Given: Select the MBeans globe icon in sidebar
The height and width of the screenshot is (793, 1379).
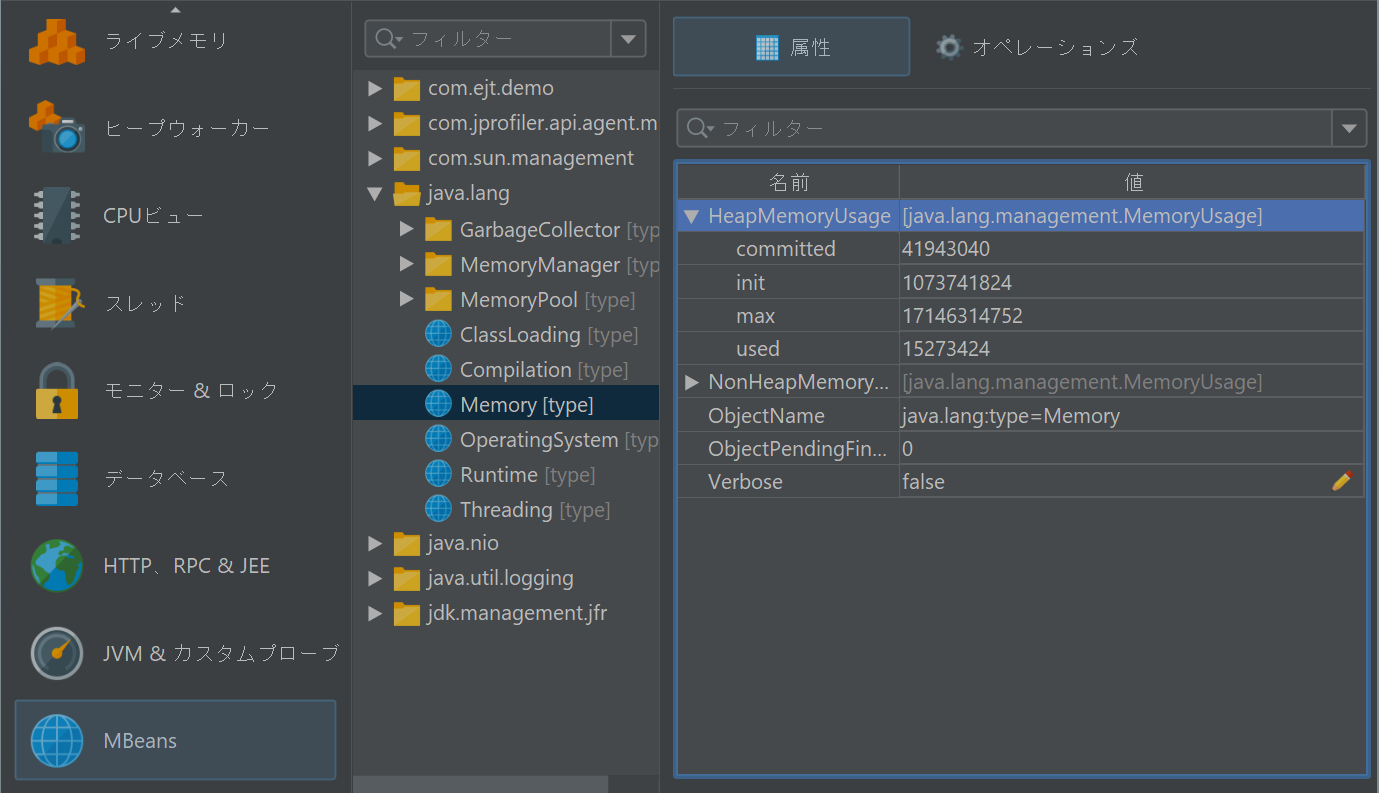Looking at the screenshot, I should click(57, 740).
